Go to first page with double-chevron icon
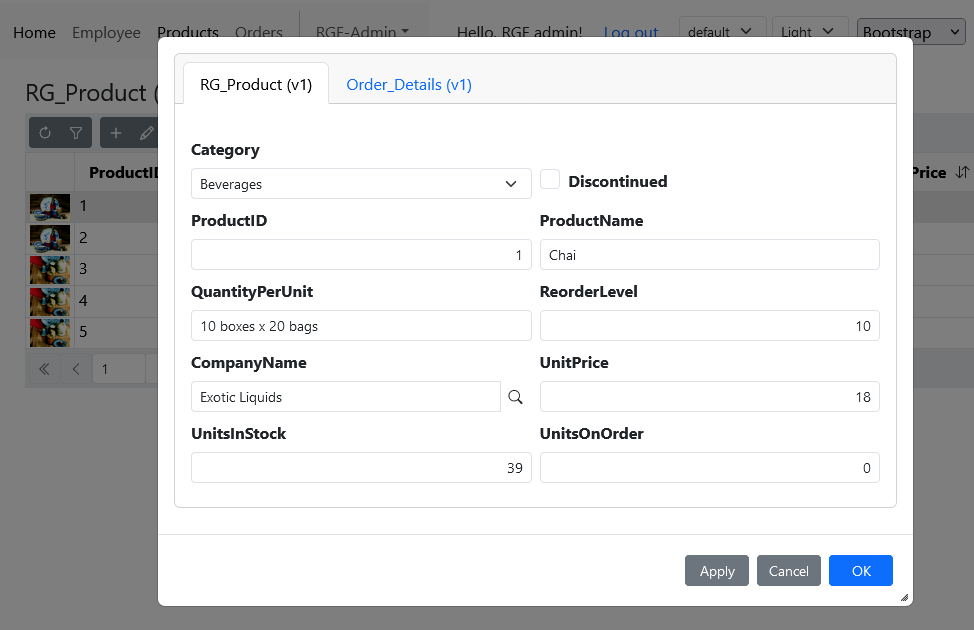The width and height of the screenshot is (974, 630). click(44, 369)
